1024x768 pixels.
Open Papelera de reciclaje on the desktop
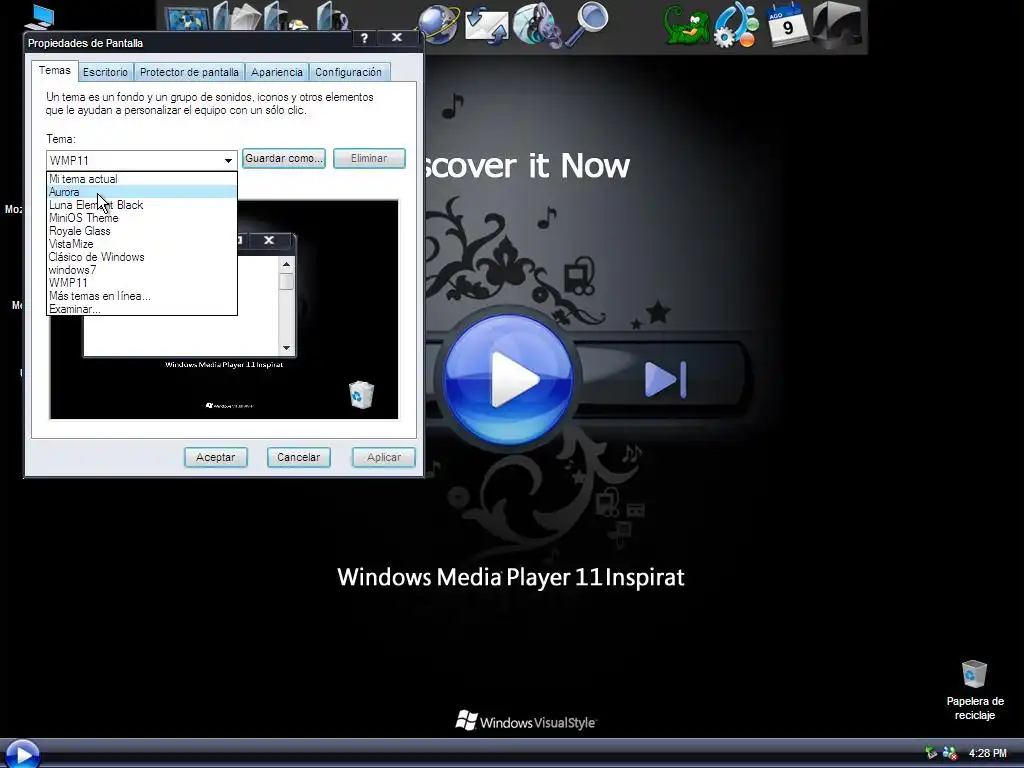[x=974, y=690]
